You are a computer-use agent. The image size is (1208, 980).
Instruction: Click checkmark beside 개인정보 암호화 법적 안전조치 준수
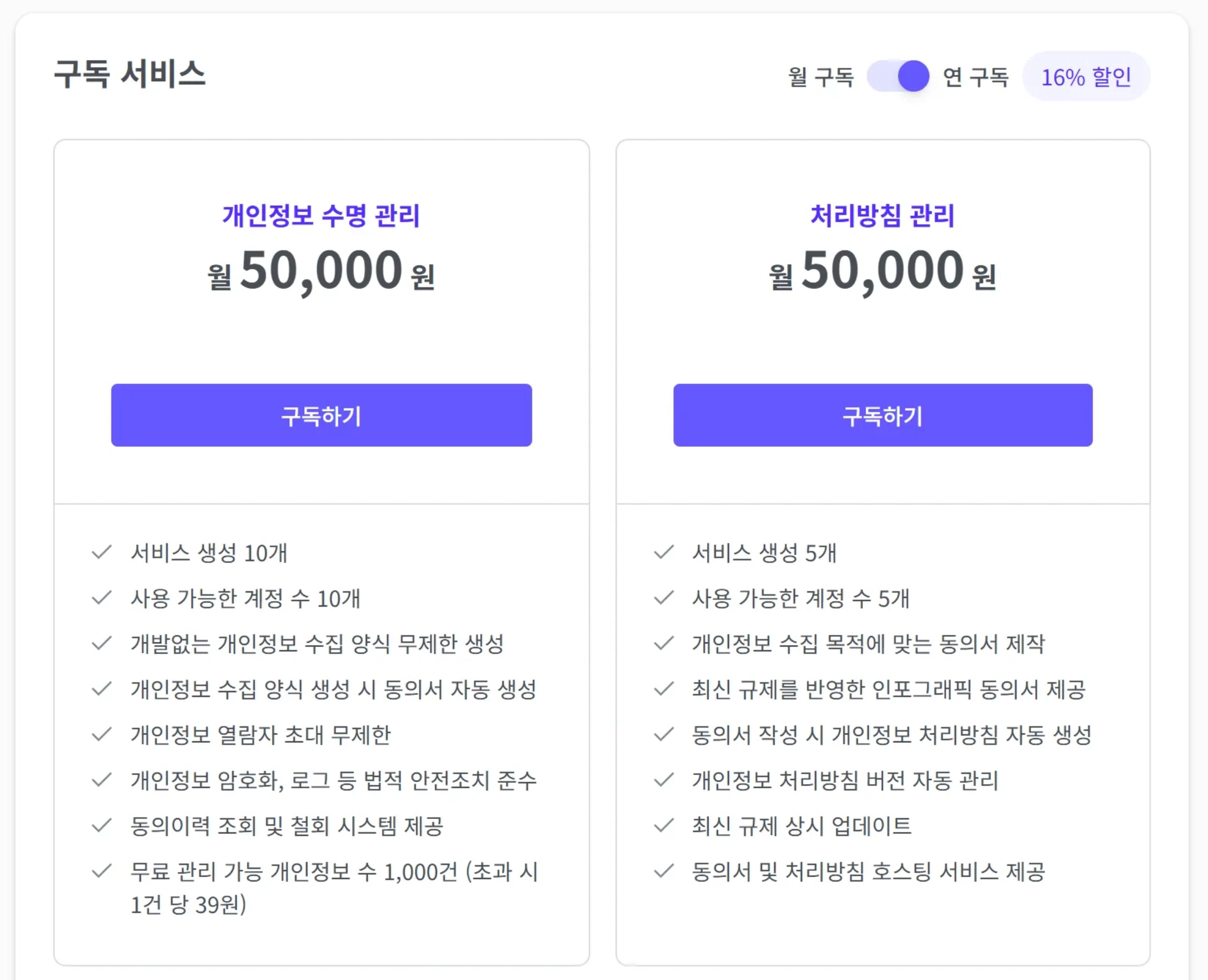[x=102, y=780]
